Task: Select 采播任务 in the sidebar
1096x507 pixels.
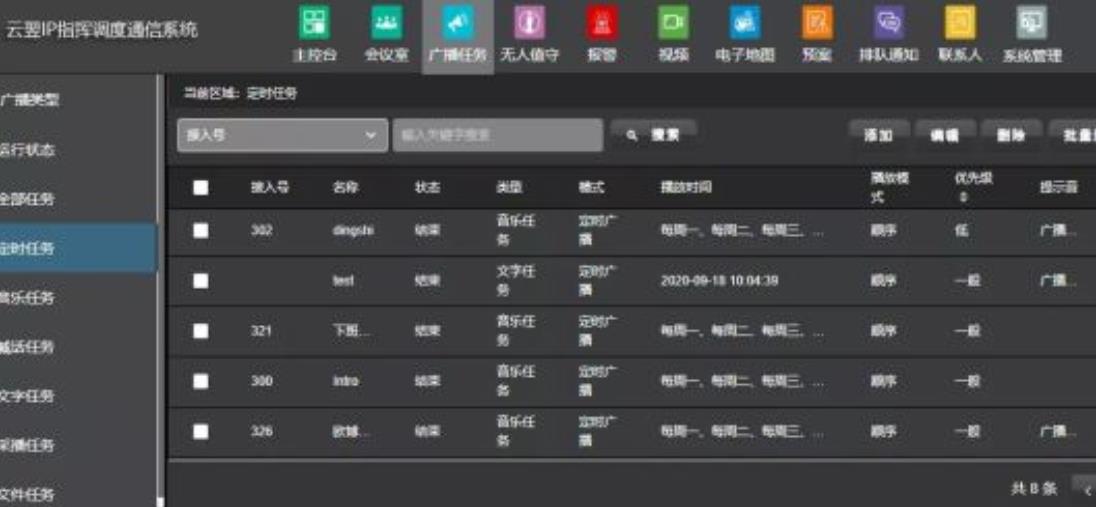Action: point(28,445)
